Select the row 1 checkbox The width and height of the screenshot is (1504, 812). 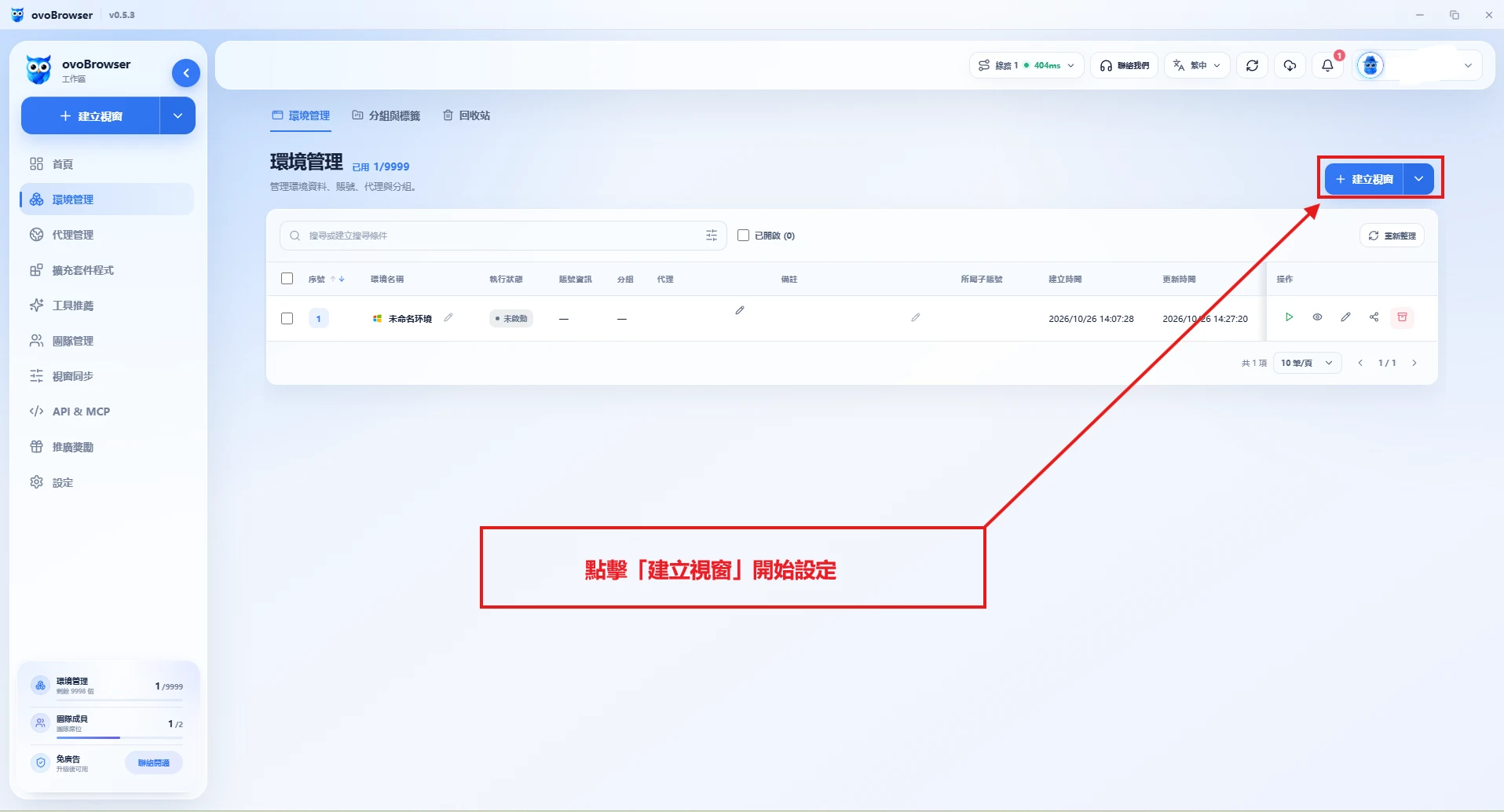[287, 318]
